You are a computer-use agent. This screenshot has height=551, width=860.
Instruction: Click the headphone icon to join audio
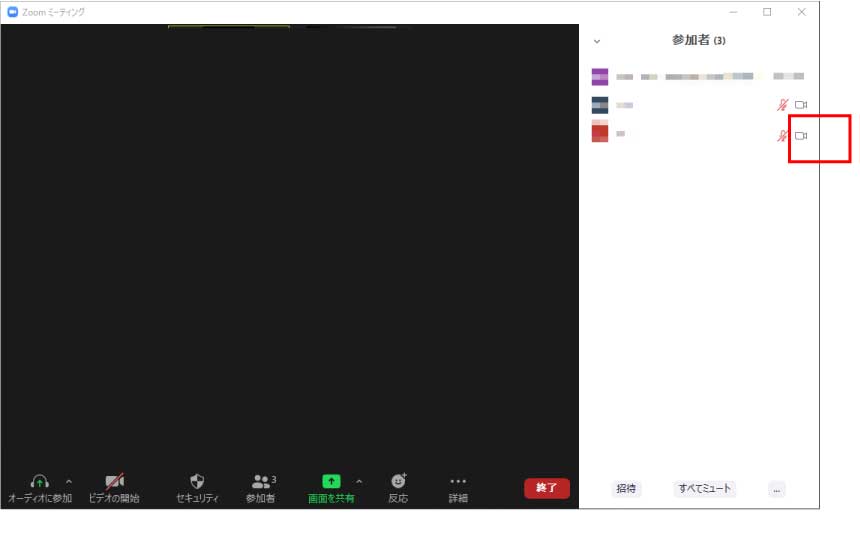coord(39,482)
